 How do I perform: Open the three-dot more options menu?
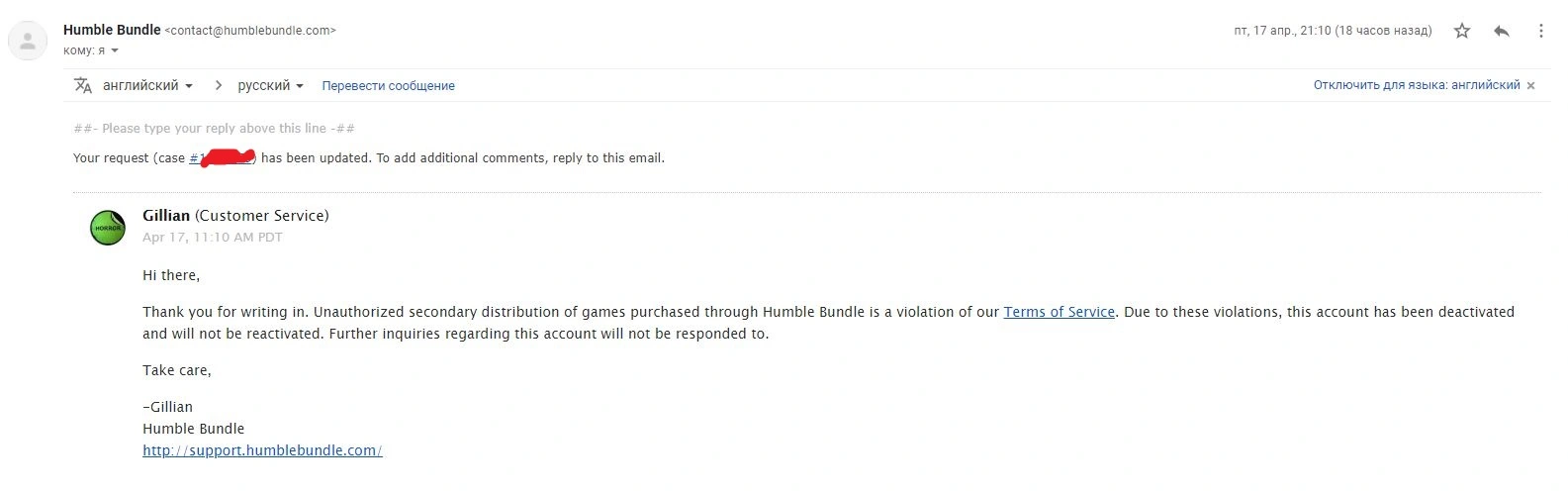pyautogui.click(x=1540, y=31)
